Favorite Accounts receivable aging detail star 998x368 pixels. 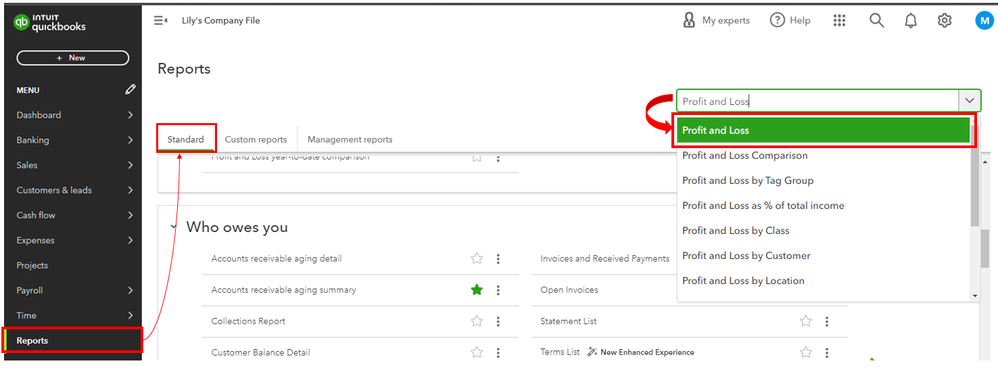click(477, 258)
